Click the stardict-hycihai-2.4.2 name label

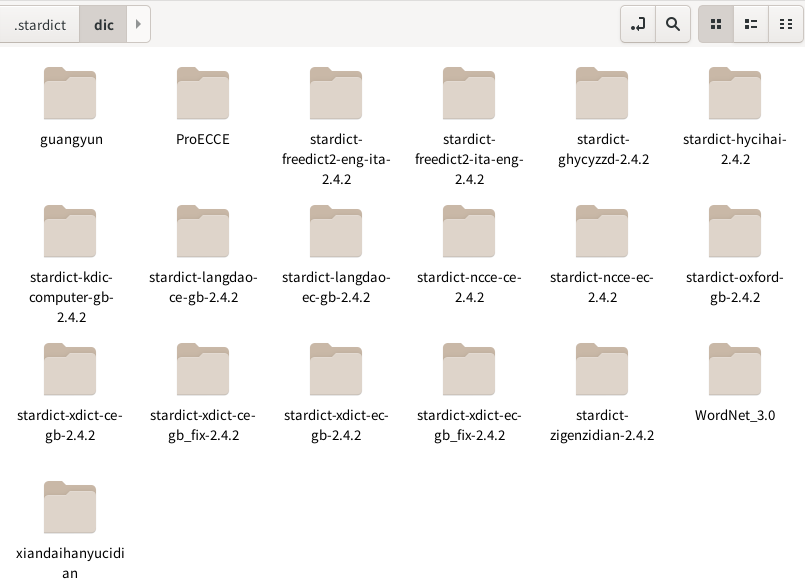[735, 149]
